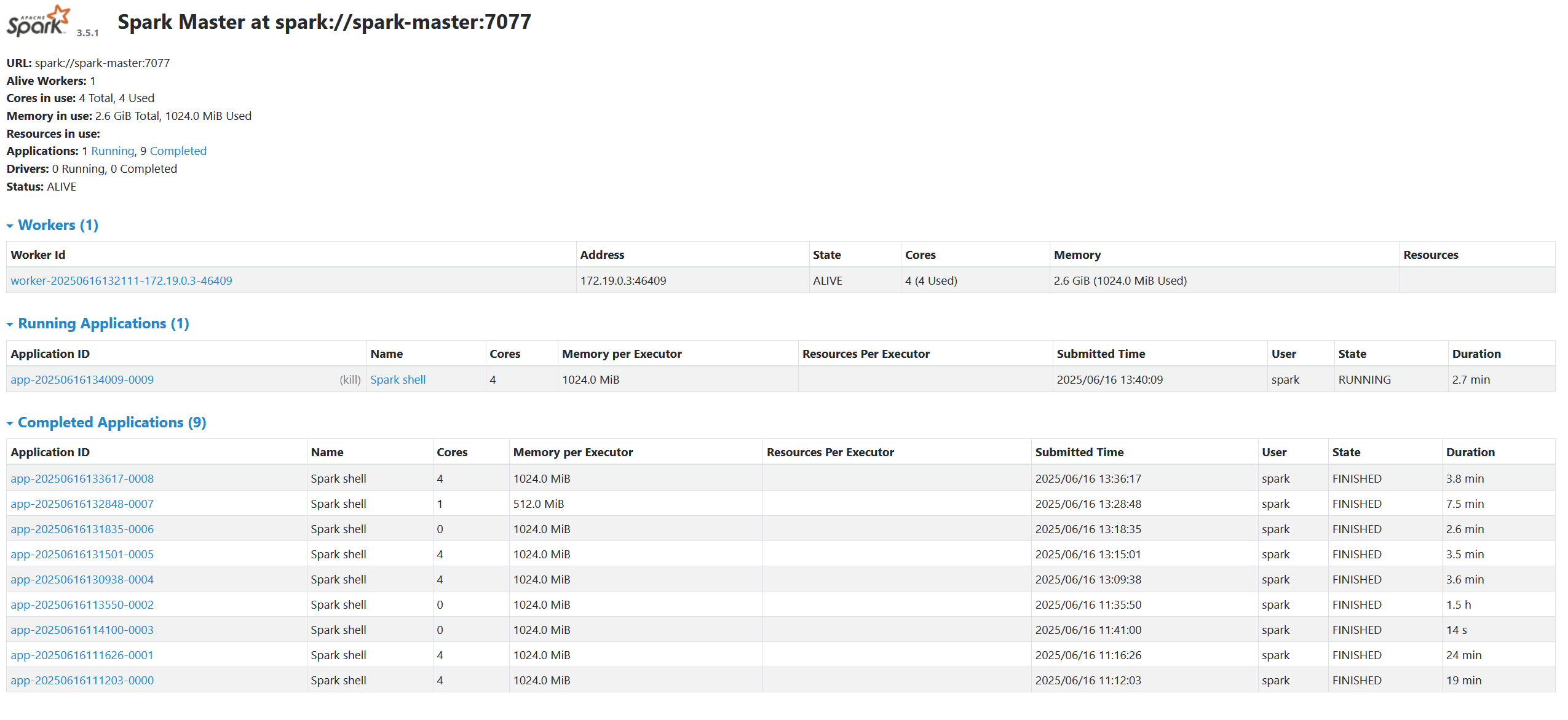Open running app-20250616134009-0009
This screenshot has height=720, width=1568.
(x=82, y=379)
